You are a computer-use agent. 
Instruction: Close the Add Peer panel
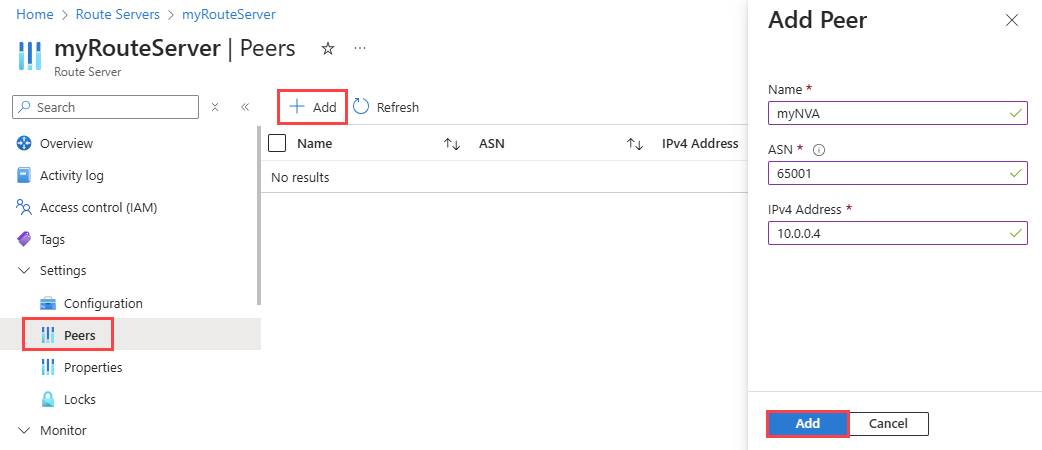(x=1011, y=20)
